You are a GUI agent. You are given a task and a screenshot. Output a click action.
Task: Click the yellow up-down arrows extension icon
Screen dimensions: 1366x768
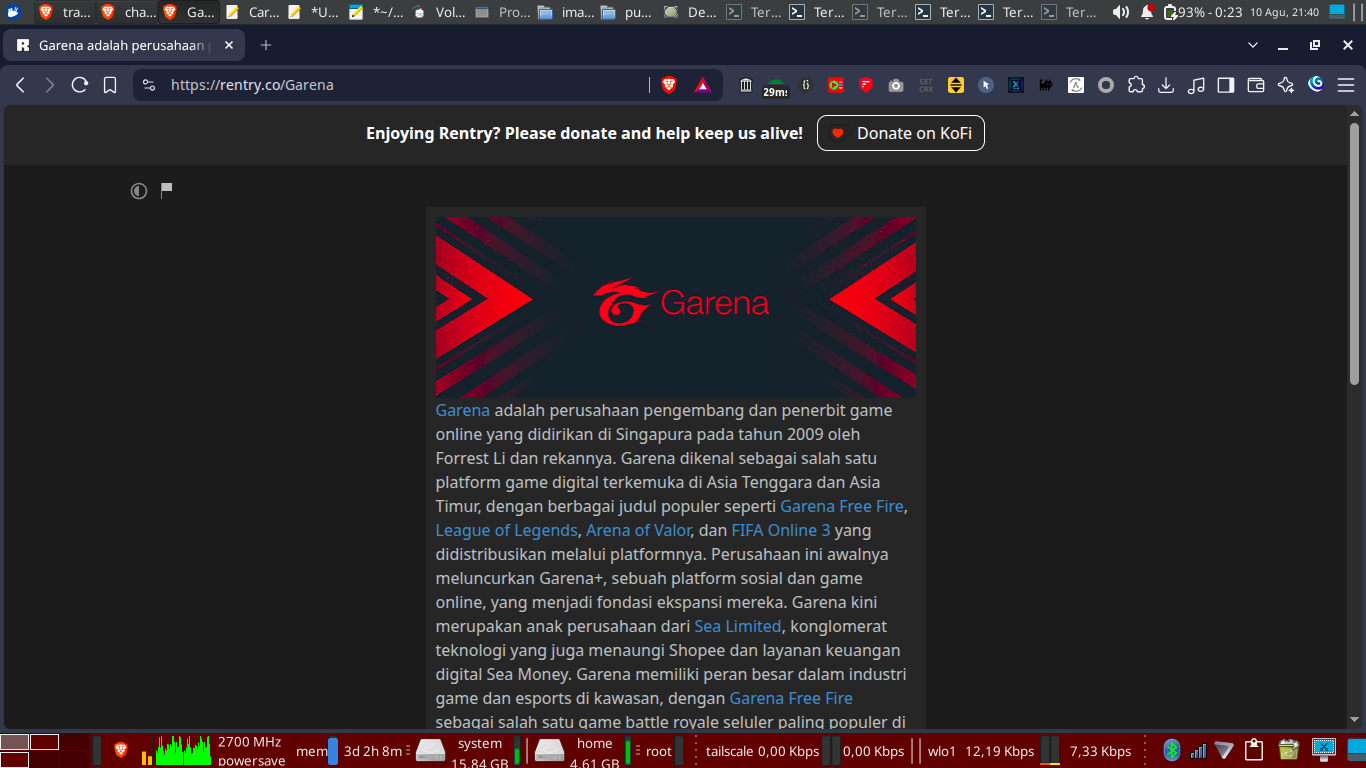tap(956, 85)
